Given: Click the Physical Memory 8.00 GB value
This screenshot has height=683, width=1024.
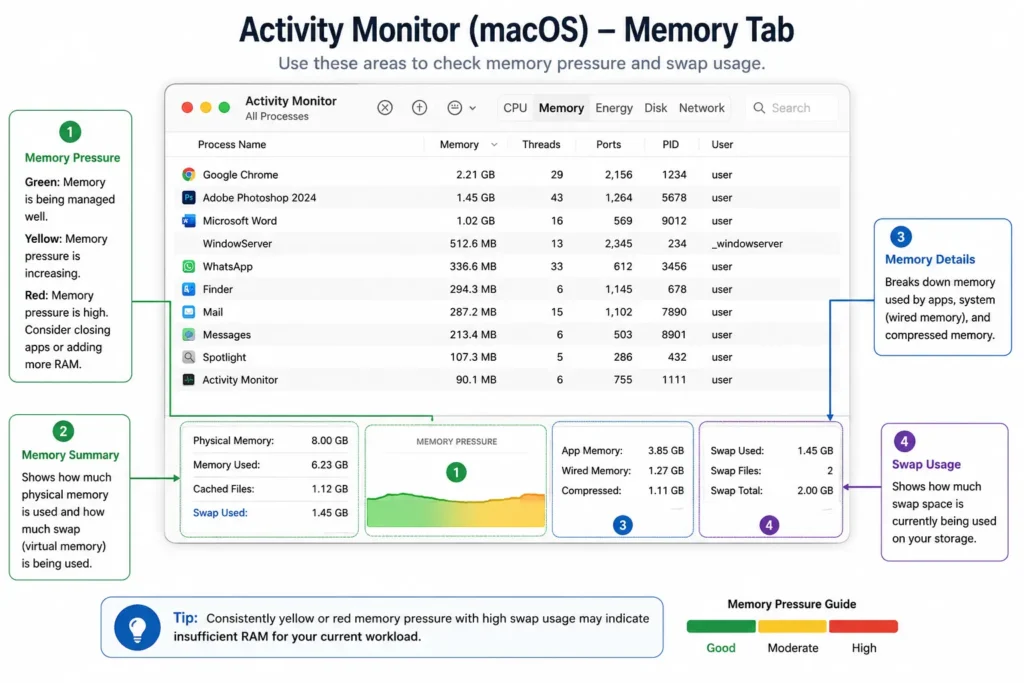Looking at the screenshot, I should click(330, 441).
